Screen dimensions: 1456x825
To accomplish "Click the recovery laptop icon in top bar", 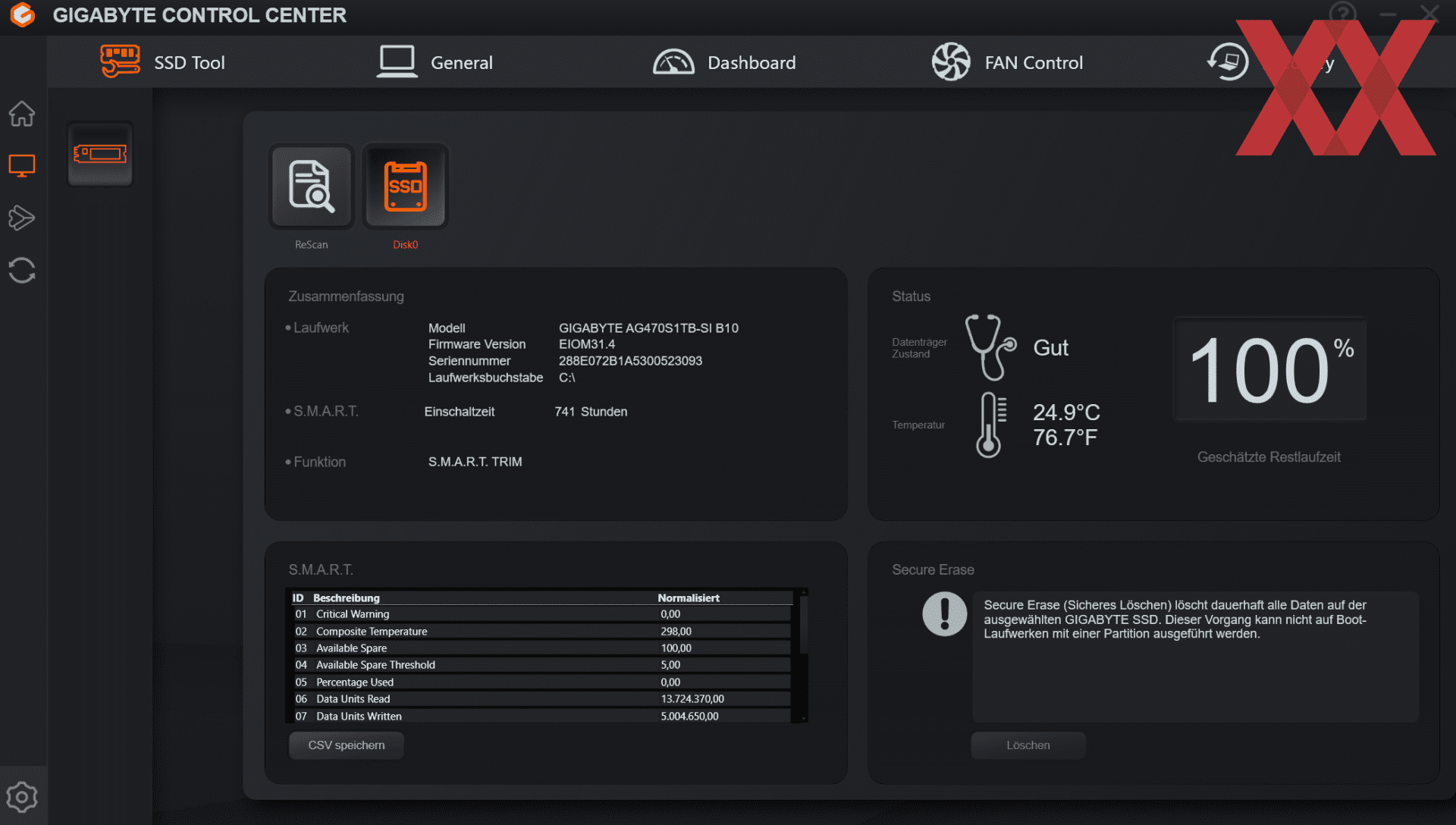I will 1228,61.
